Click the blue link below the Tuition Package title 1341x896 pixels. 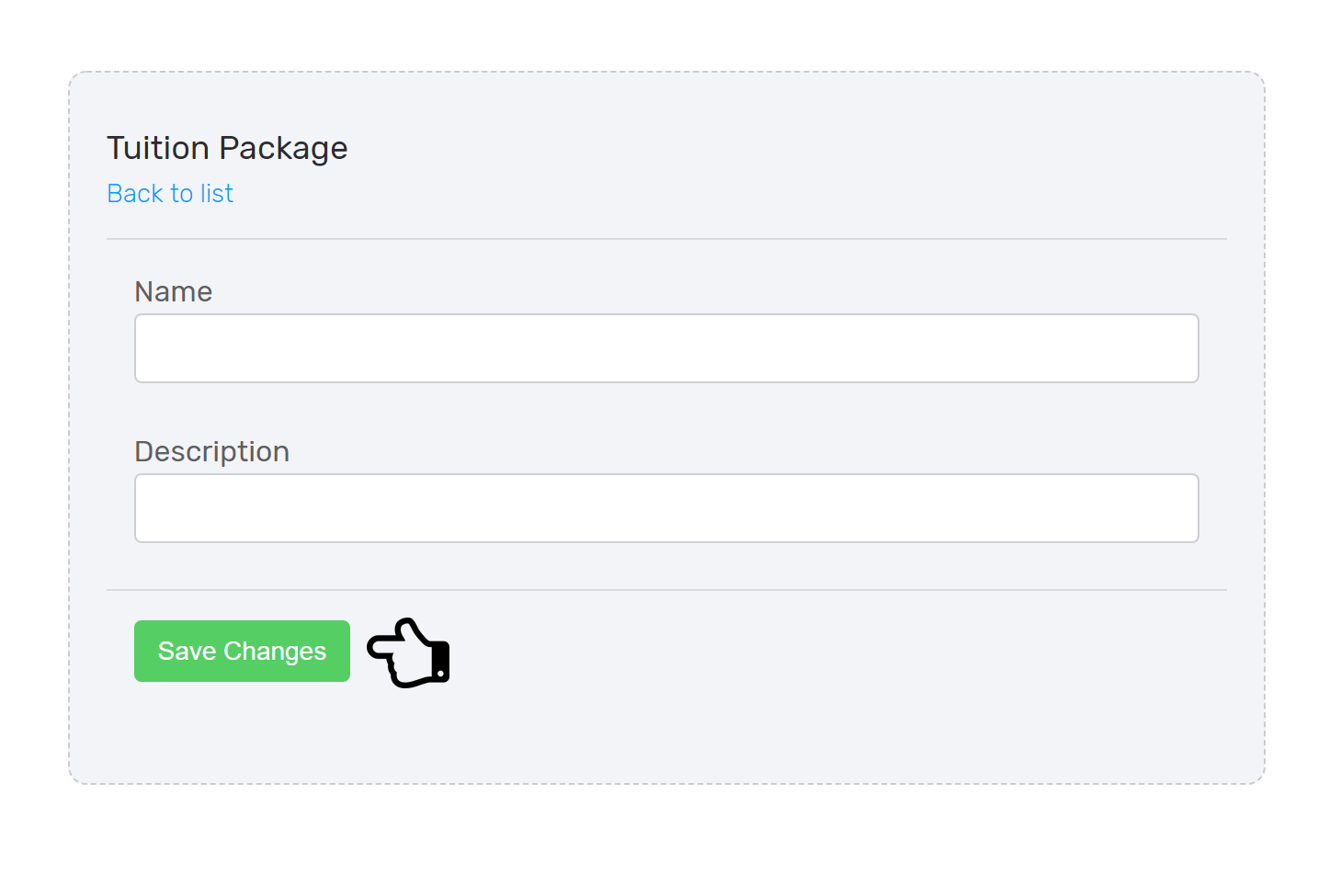pos(170,193)
